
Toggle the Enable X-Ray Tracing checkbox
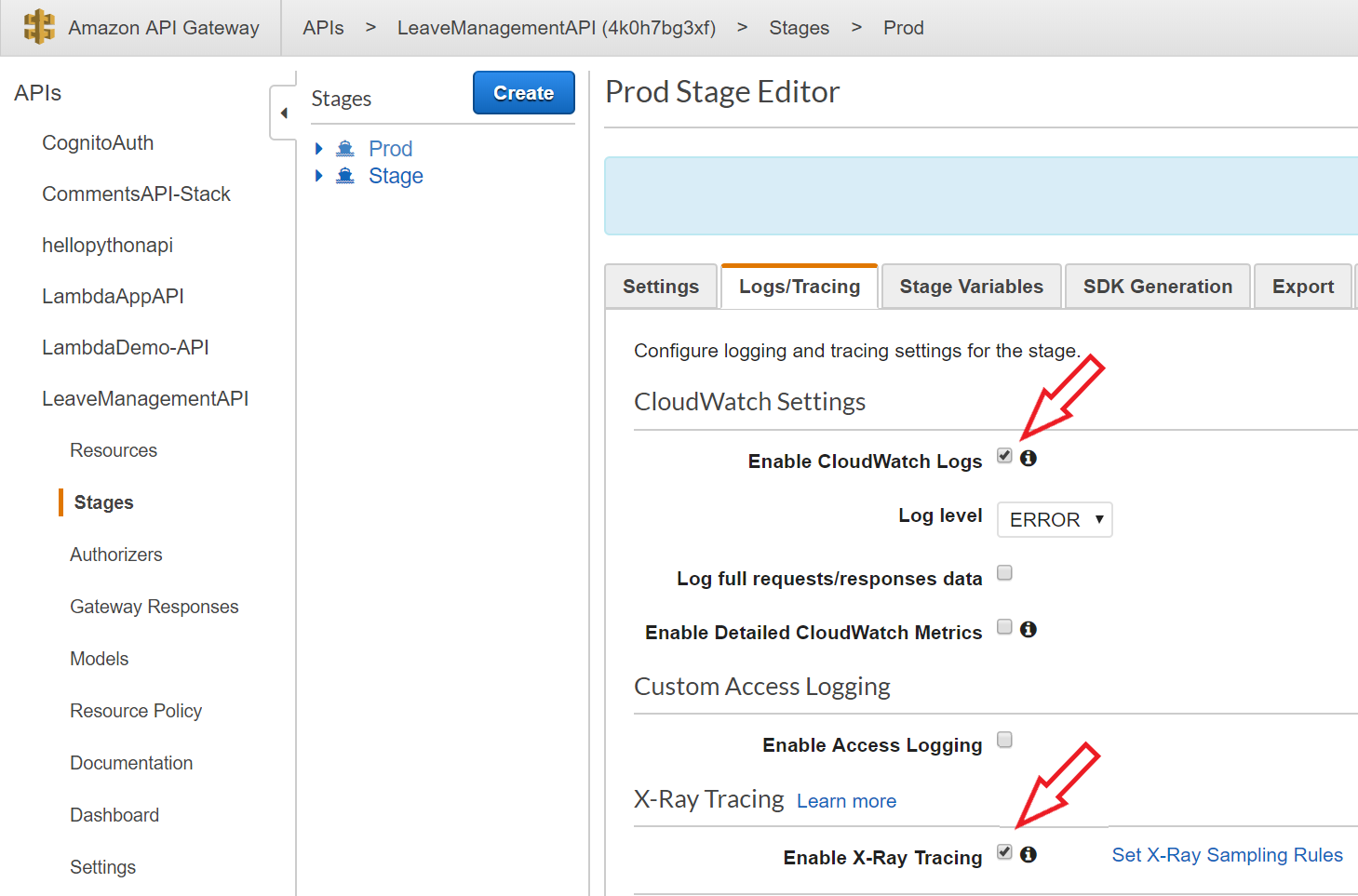click(x=1004, y=851)
